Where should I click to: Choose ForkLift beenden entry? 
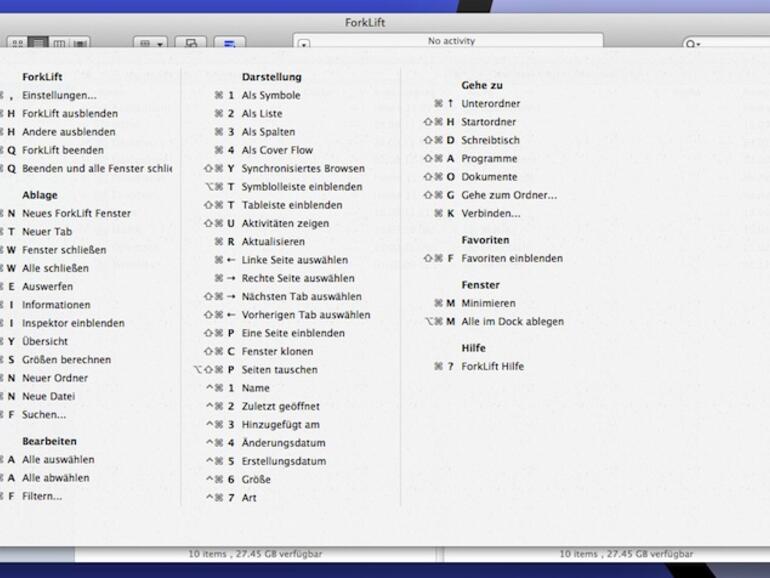pyautogui.click(x=63, y=150)
